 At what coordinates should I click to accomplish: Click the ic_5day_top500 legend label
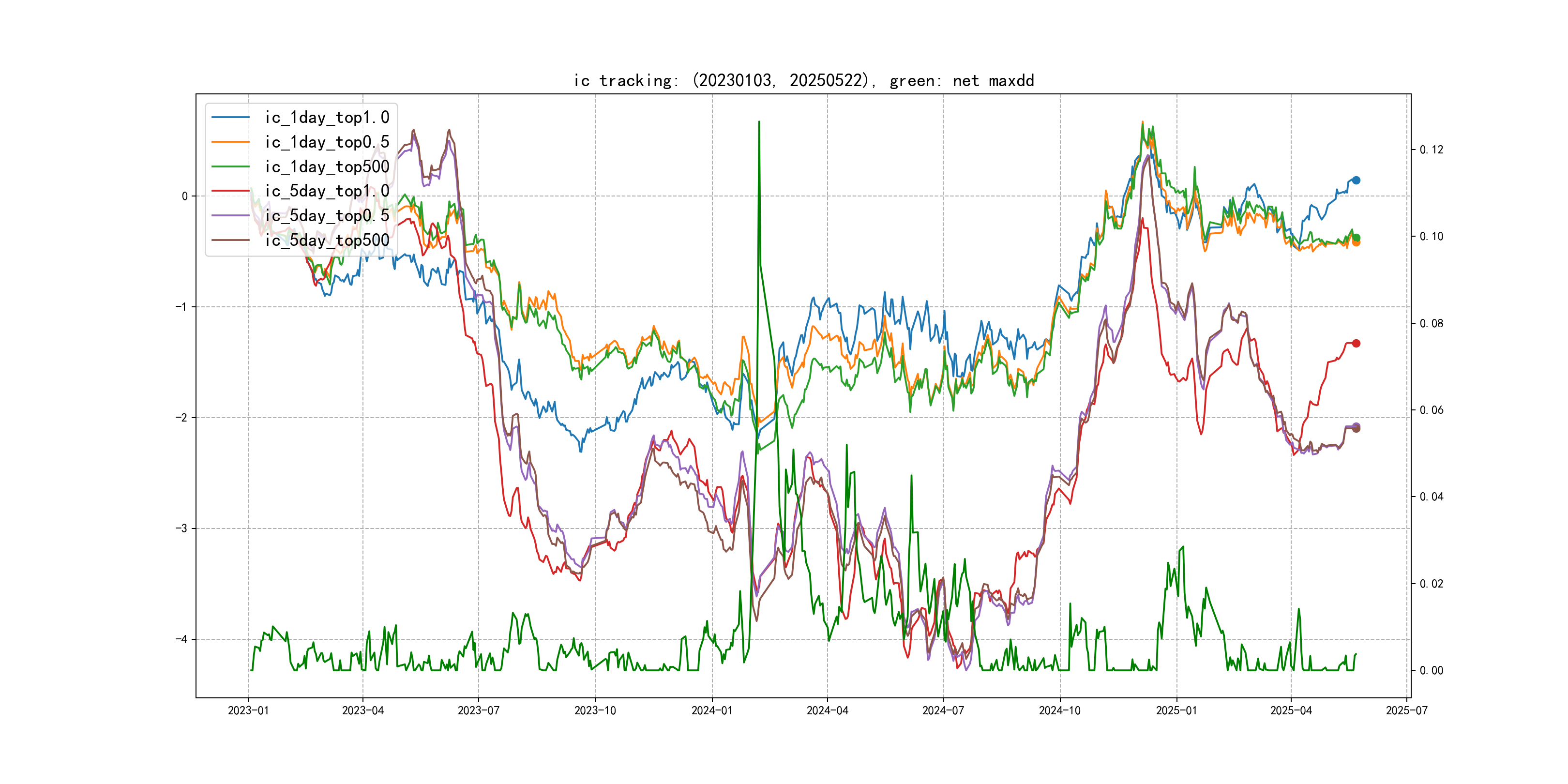click(x=327, y=241)
